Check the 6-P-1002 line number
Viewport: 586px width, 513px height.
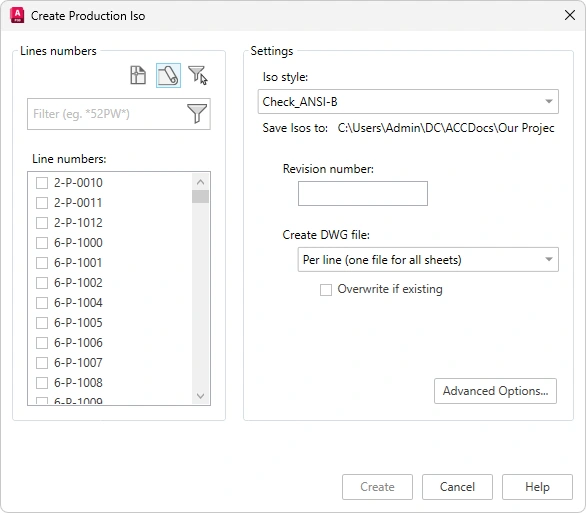point(42,283)
